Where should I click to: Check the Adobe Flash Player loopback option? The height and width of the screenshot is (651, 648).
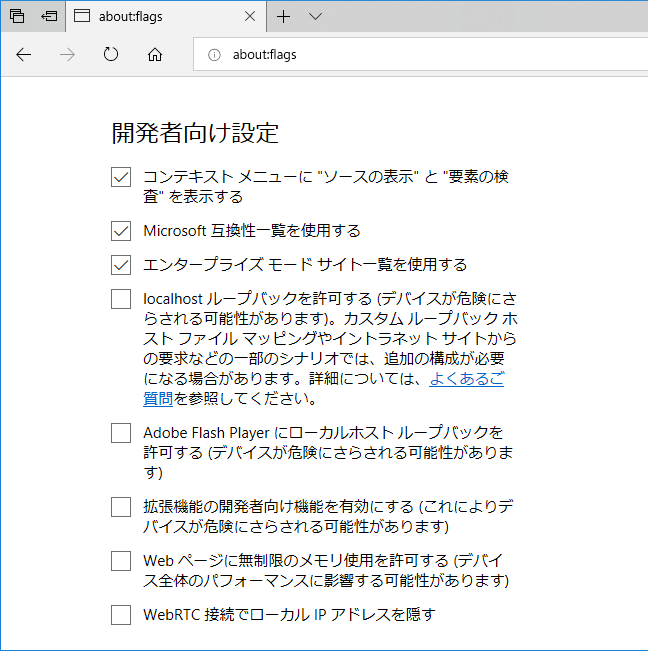[121, 433]
